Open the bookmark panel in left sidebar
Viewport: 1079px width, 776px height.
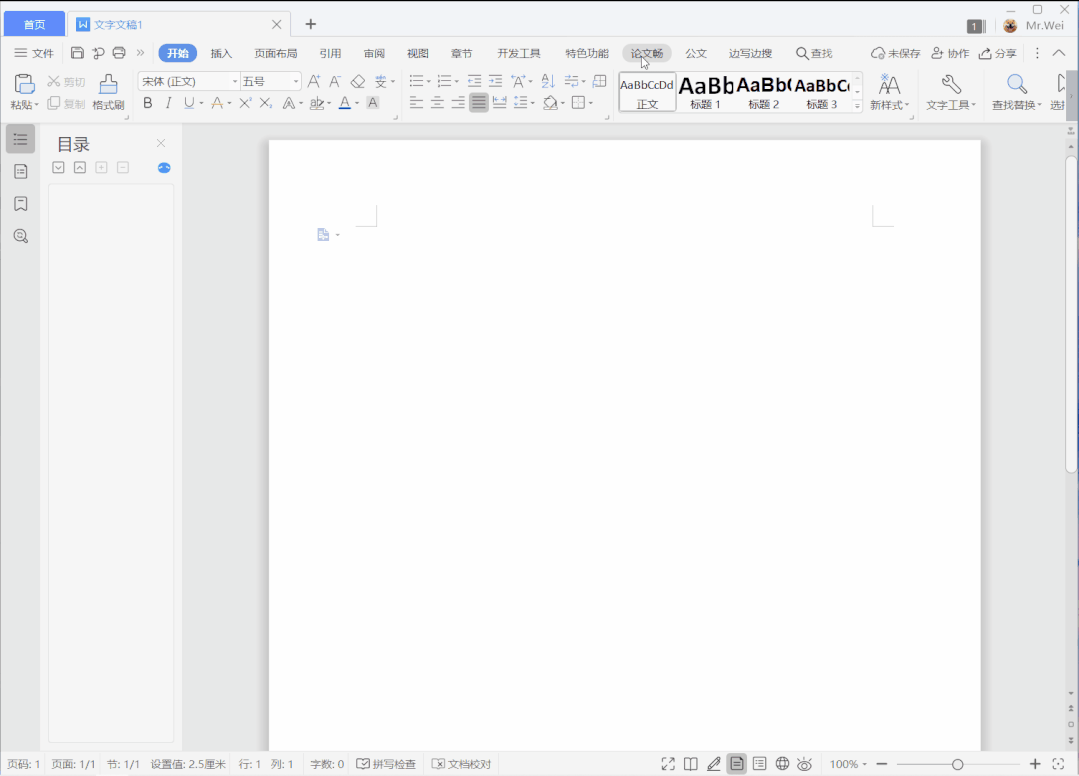point(20,204)
